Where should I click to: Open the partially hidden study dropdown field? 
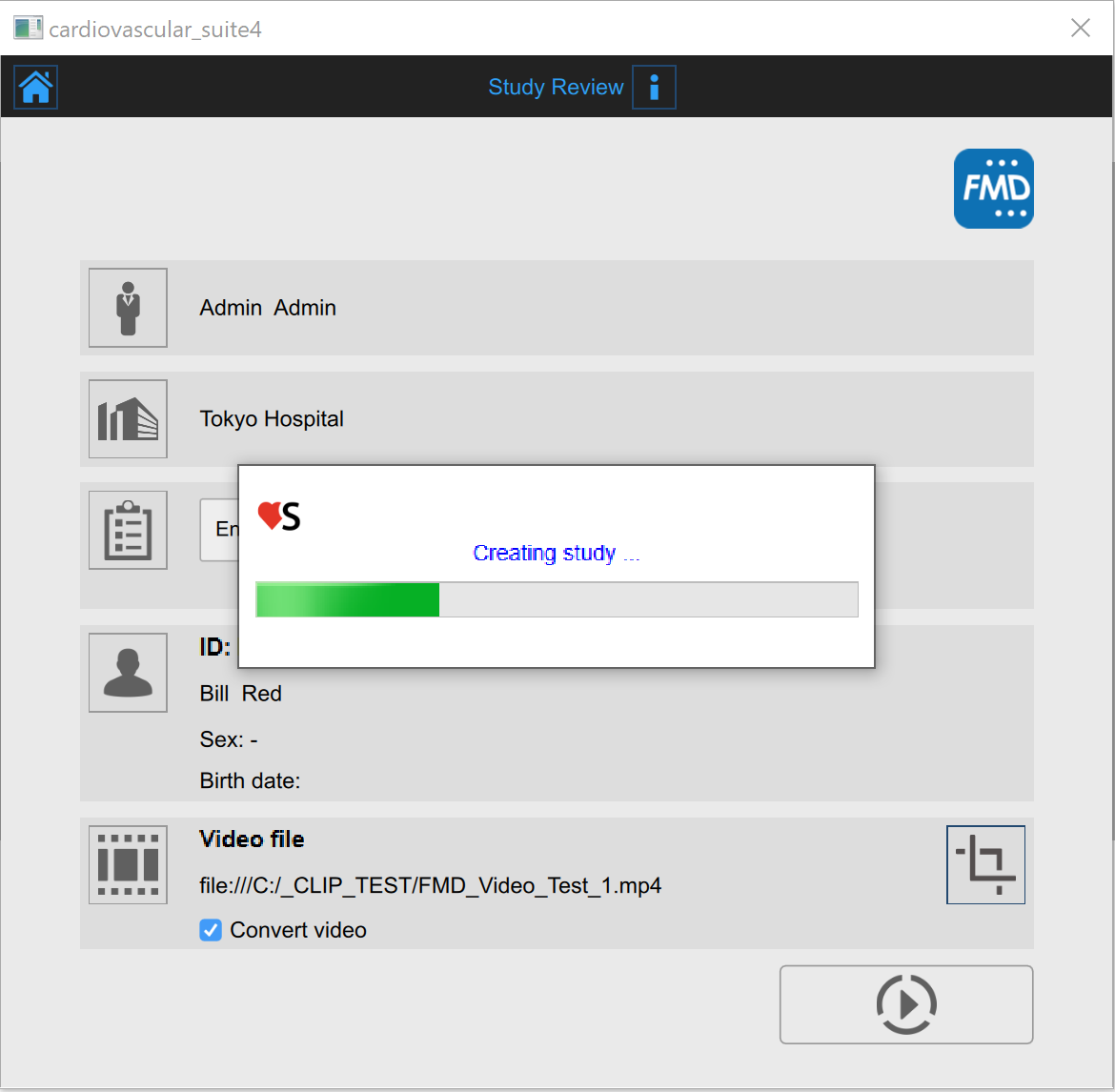click(220, 530)
